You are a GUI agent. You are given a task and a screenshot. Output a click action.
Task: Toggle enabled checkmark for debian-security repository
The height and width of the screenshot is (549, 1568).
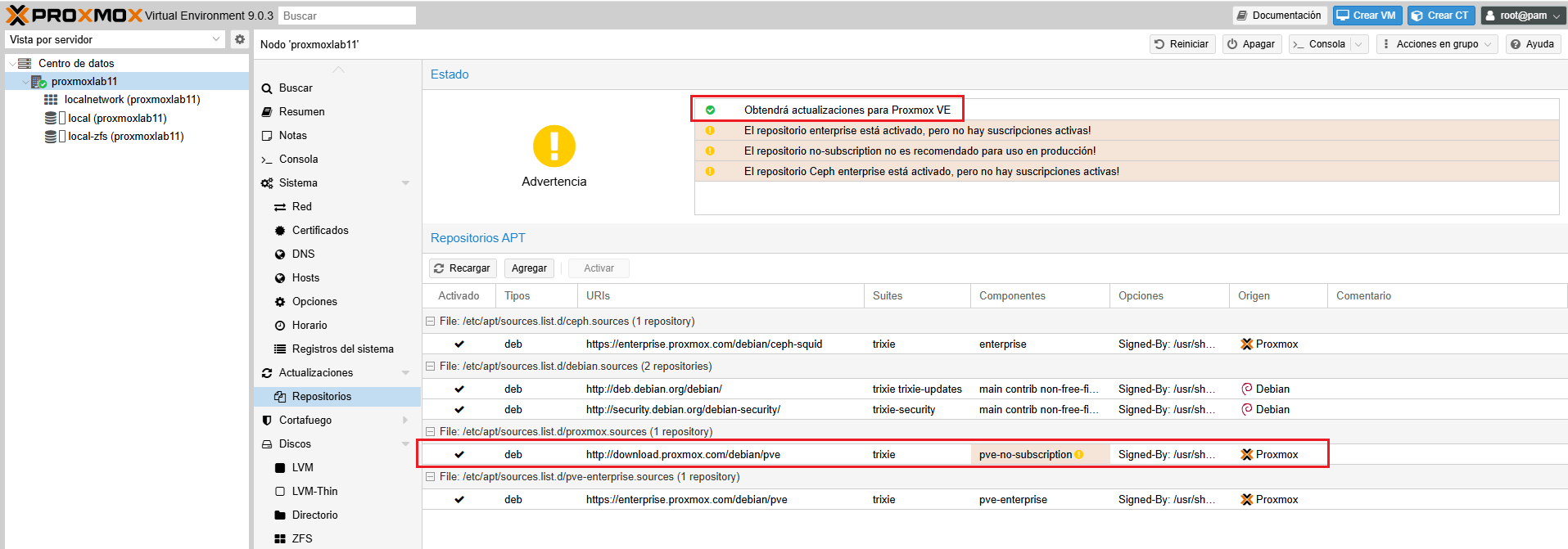459,410
